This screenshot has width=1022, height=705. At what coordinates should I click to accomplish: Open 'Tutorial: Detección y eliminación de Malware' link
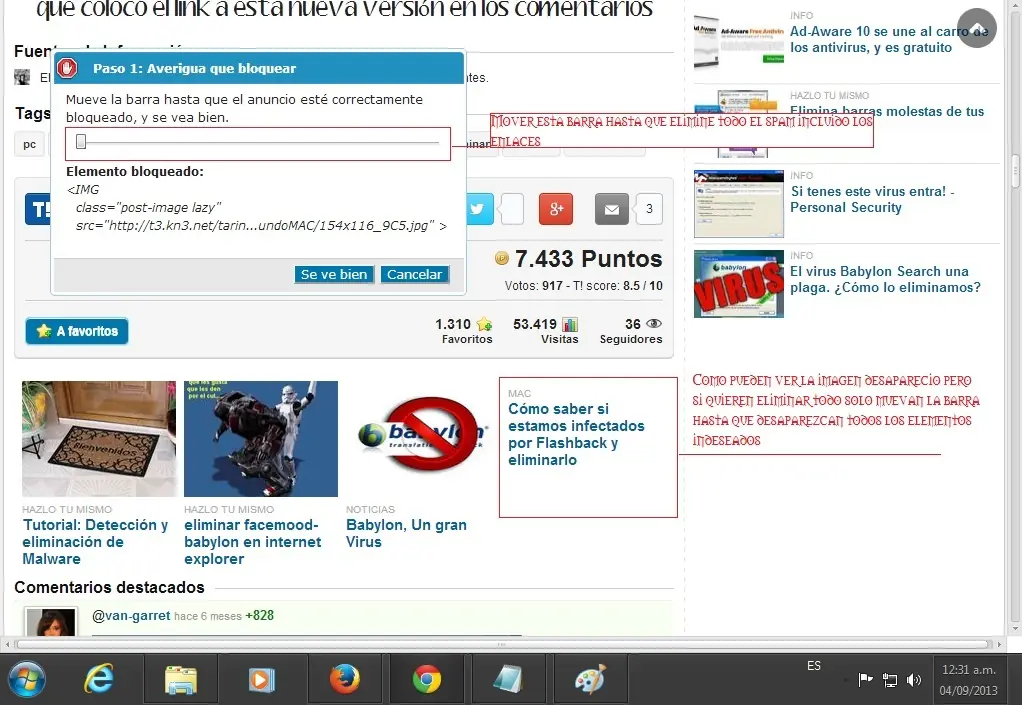(x=95, y=541)
